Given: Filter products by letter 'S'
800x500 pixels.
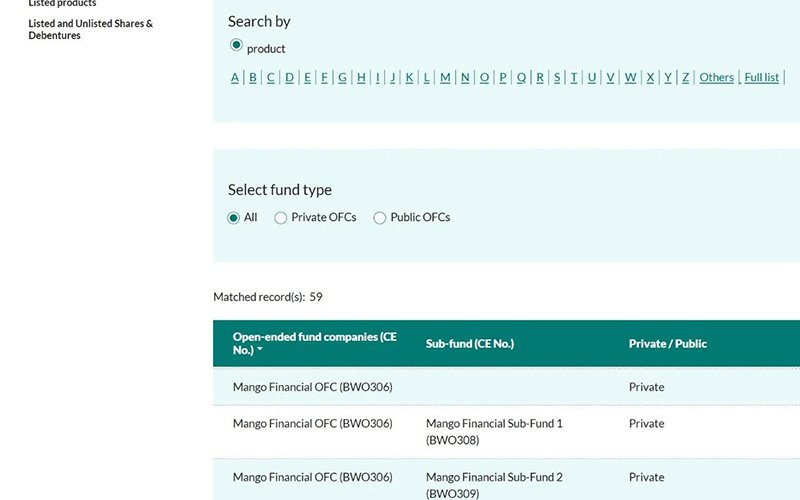Looking at the screenshot, I should point(557,77).
